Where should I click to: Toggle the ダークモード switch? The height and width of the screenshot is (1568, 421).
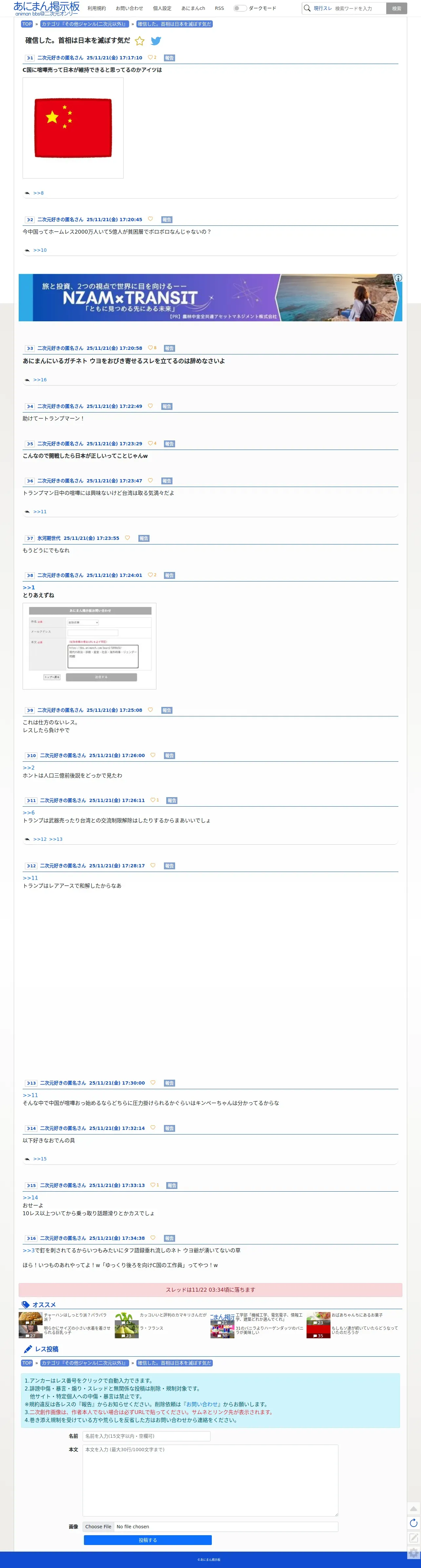(x=240, y=9)
